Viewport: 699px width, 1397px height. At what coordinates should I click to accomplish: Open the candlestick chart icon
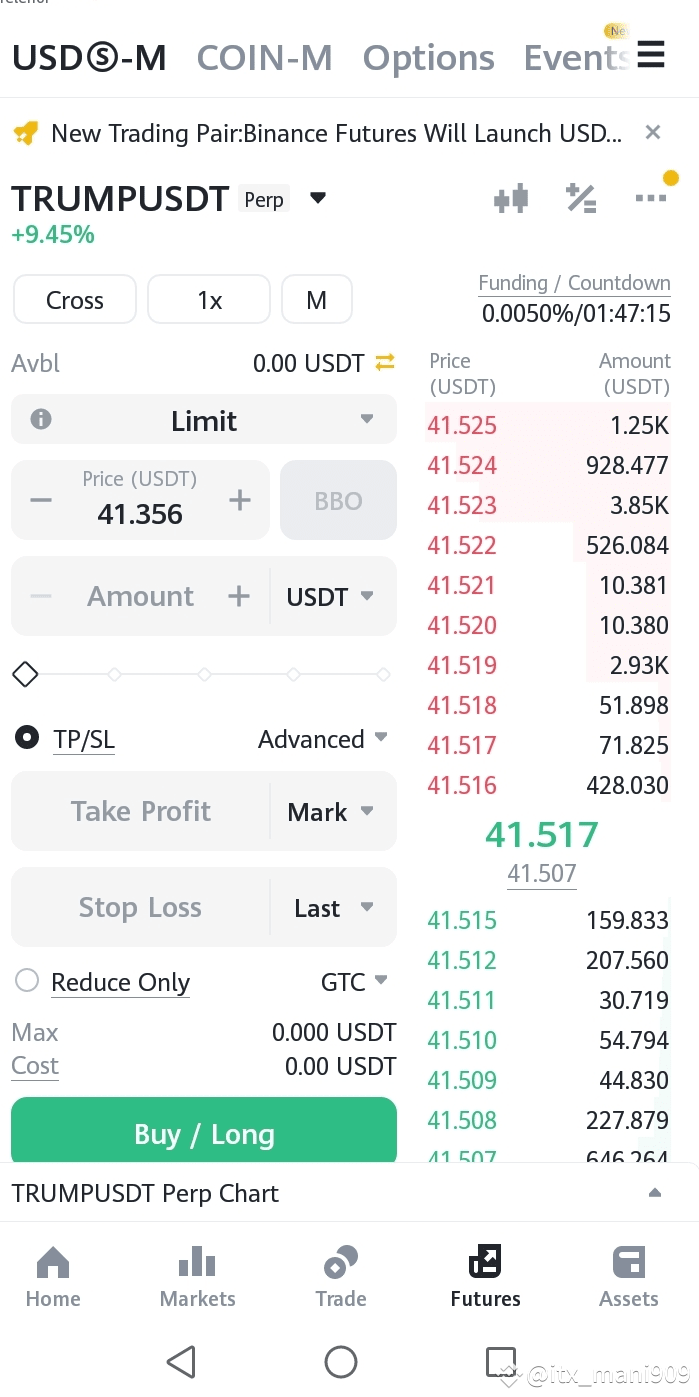click(x=511, y=198)
